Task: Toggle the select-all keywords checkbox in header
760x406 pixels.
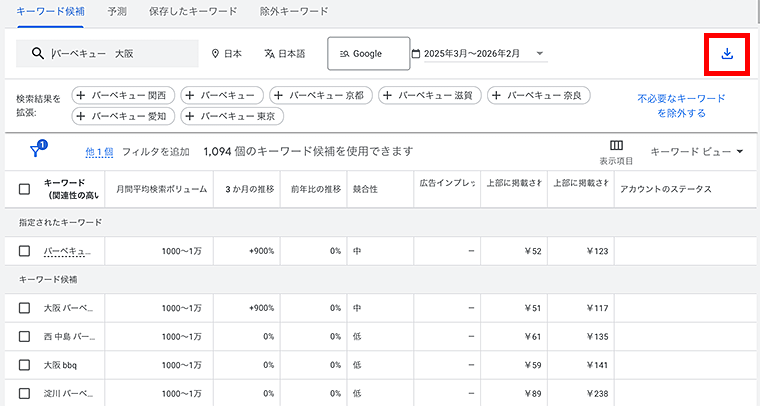Action: 24,189
